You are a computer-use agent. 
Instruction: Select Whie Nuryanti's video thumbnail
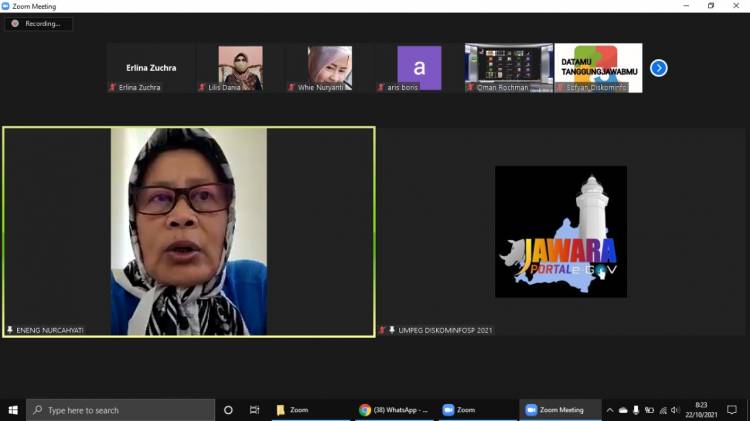point(329,68)
